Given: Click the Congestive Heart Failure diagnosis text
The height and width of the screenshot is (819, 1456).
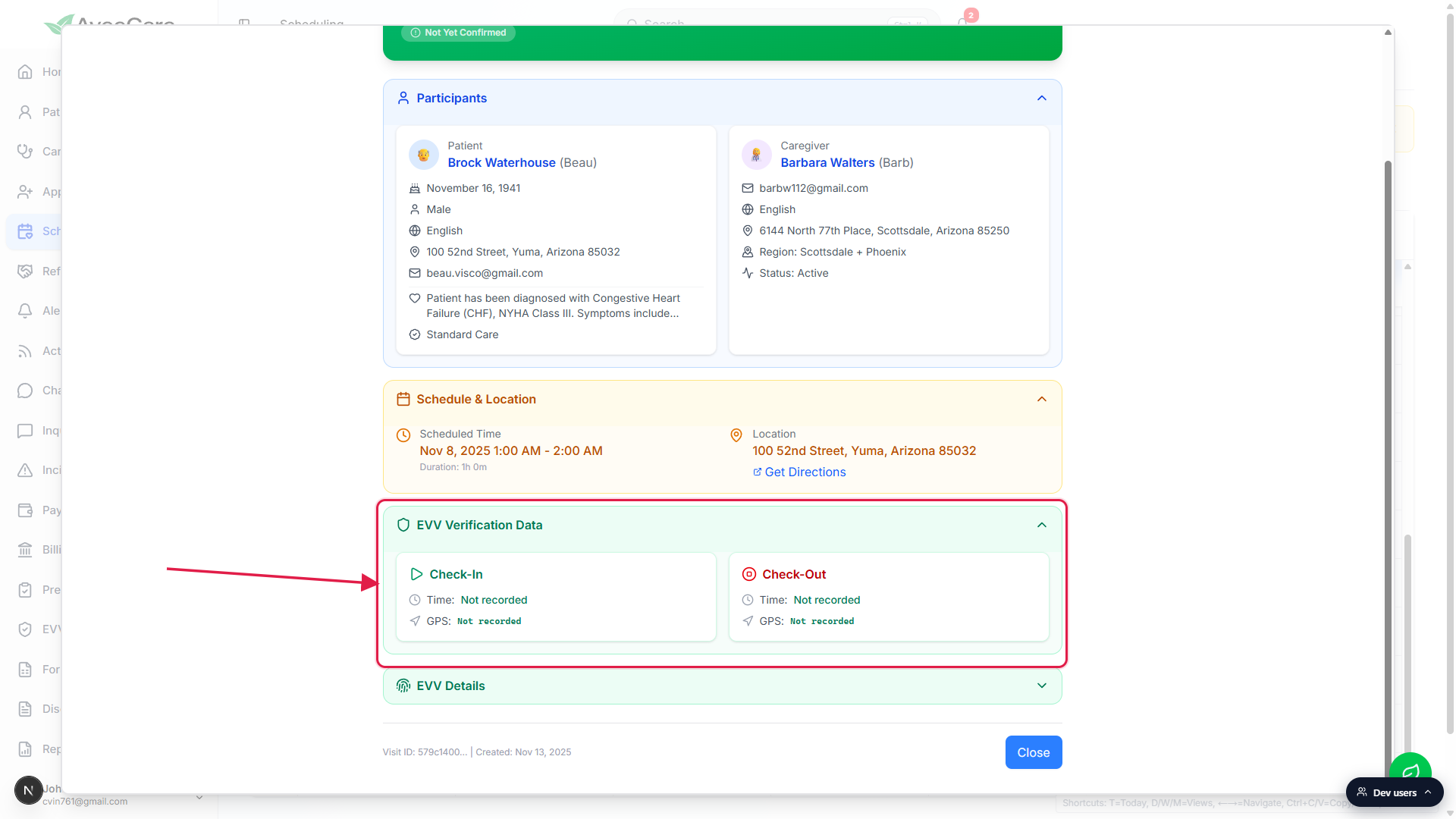Looking at the screenshot, I should [x=553, y=306].
